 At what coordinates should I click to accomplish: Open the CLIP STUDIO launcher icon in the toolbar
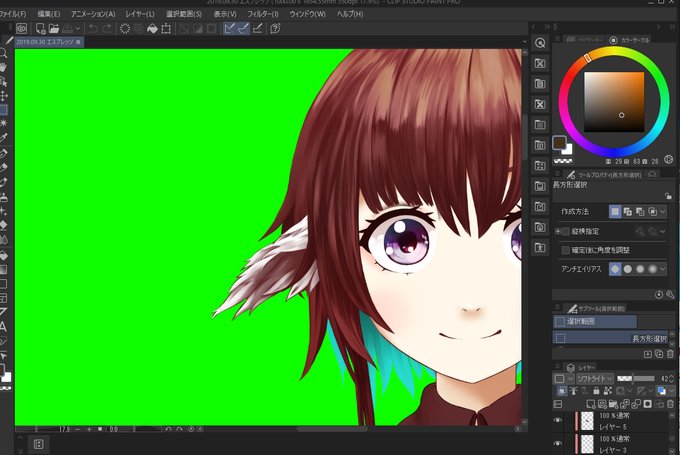coord(21,29)
